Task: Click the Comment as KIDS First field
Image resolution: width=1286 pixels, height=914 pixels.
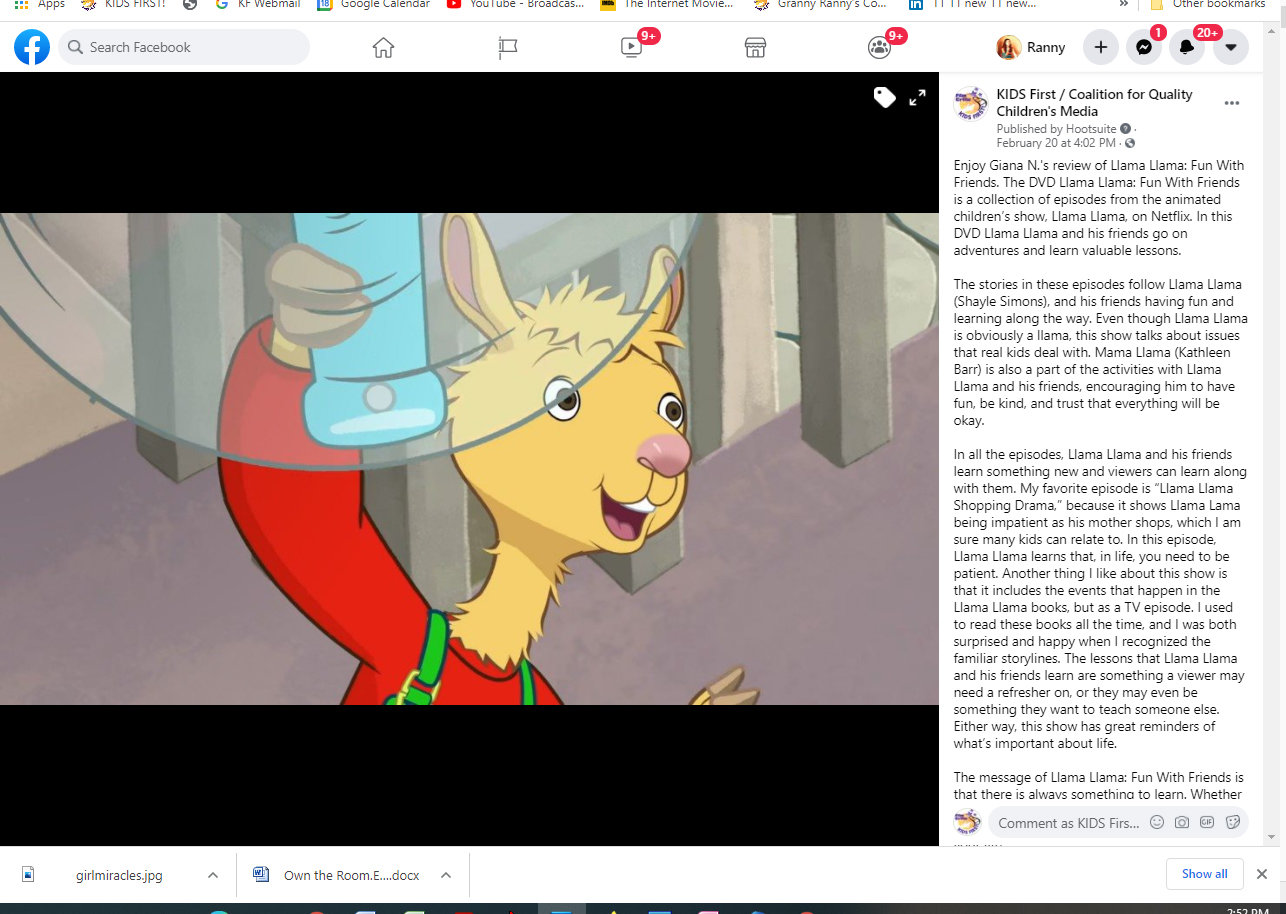Action: click(1068, 823)
